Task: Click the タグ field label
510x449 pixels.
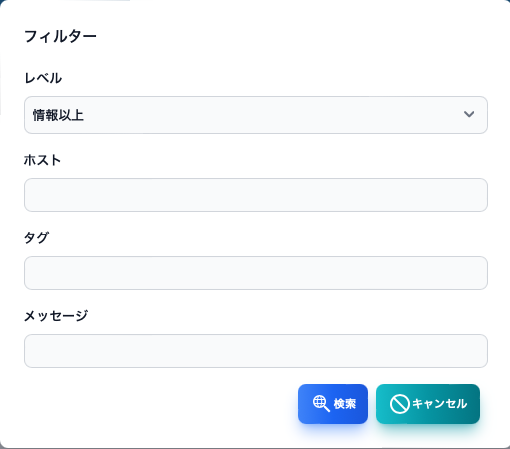Action: (x=36, y=238)
